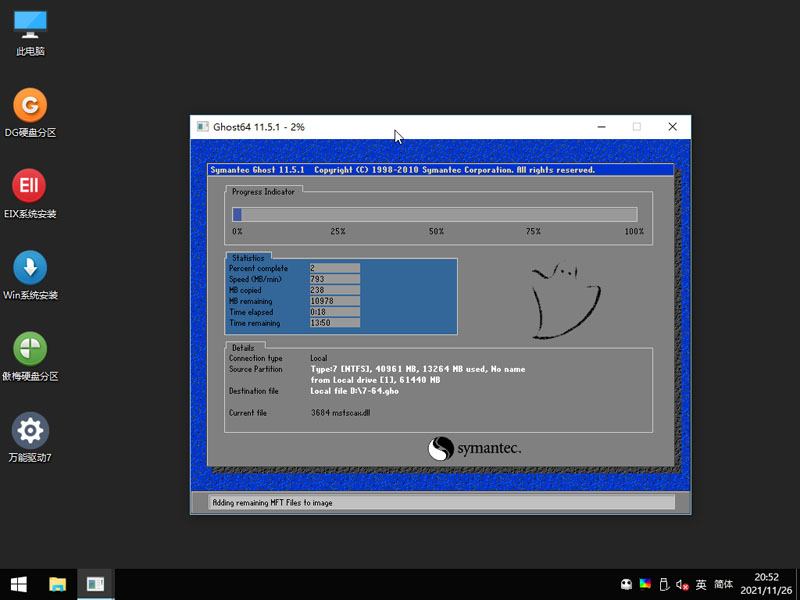This screenshot has width=800, height=600.
Task: Select the Win系统安装 desktop icon
Action: (30, 276)
